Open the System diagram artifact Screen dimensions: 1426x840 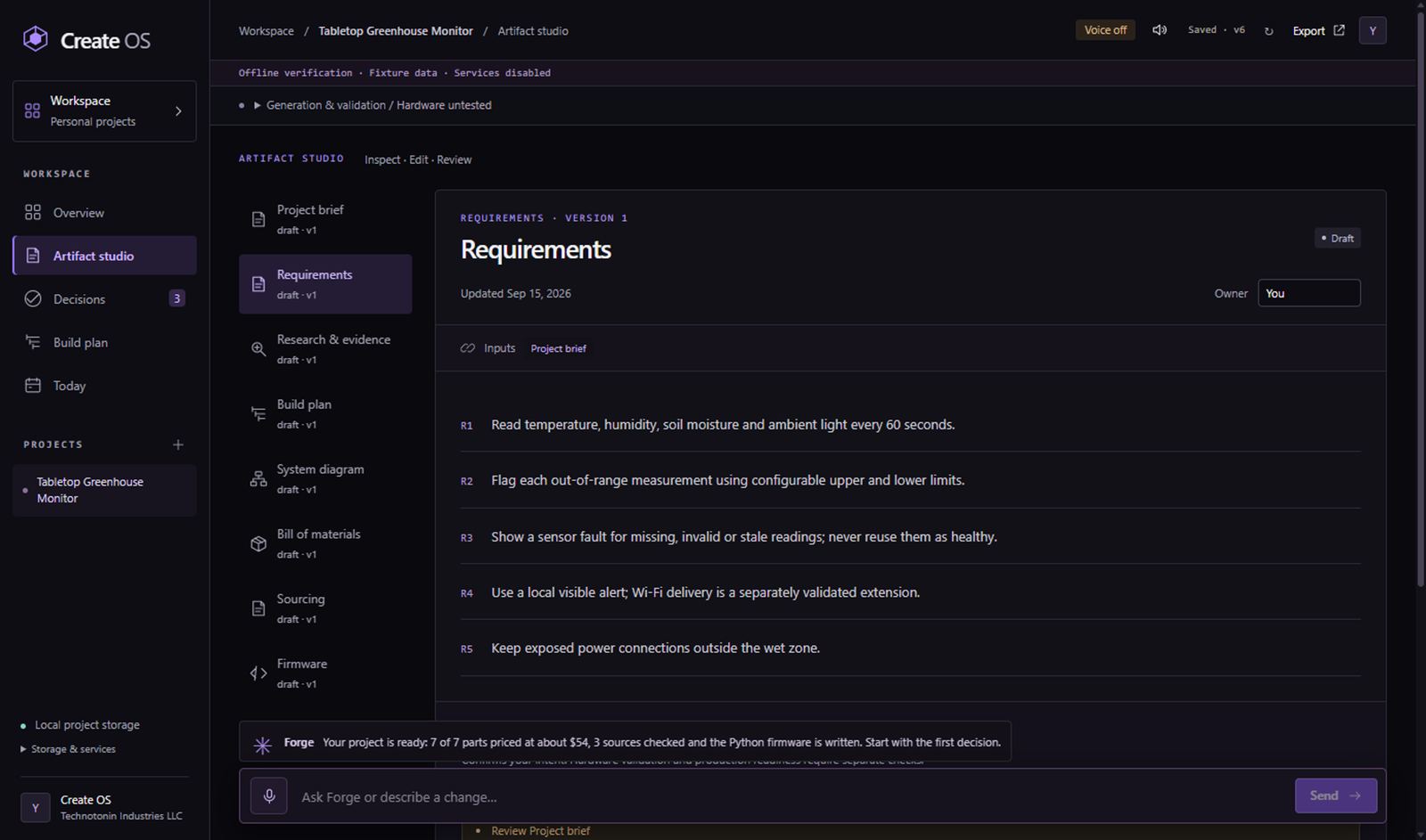325,479
